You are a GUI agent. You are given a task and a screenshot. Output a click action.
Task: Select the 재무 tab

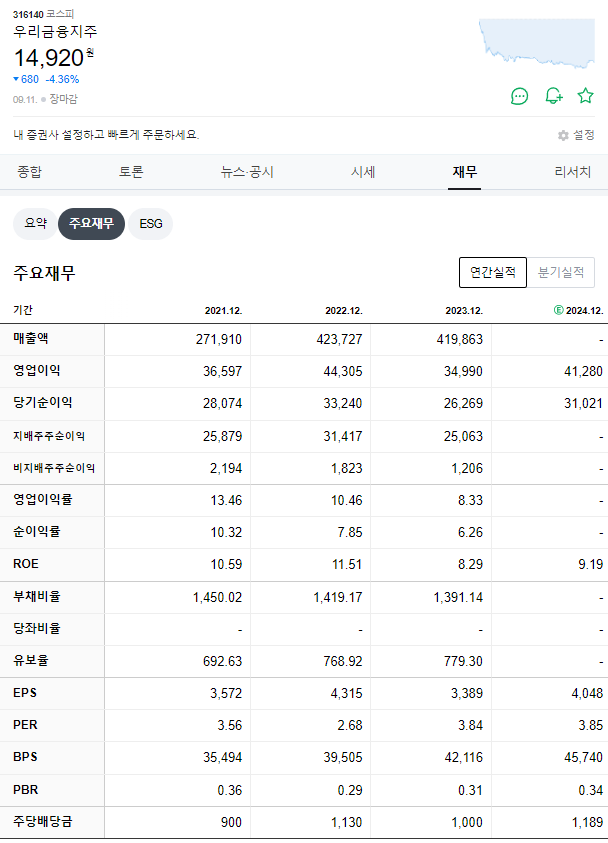point(464,172)
